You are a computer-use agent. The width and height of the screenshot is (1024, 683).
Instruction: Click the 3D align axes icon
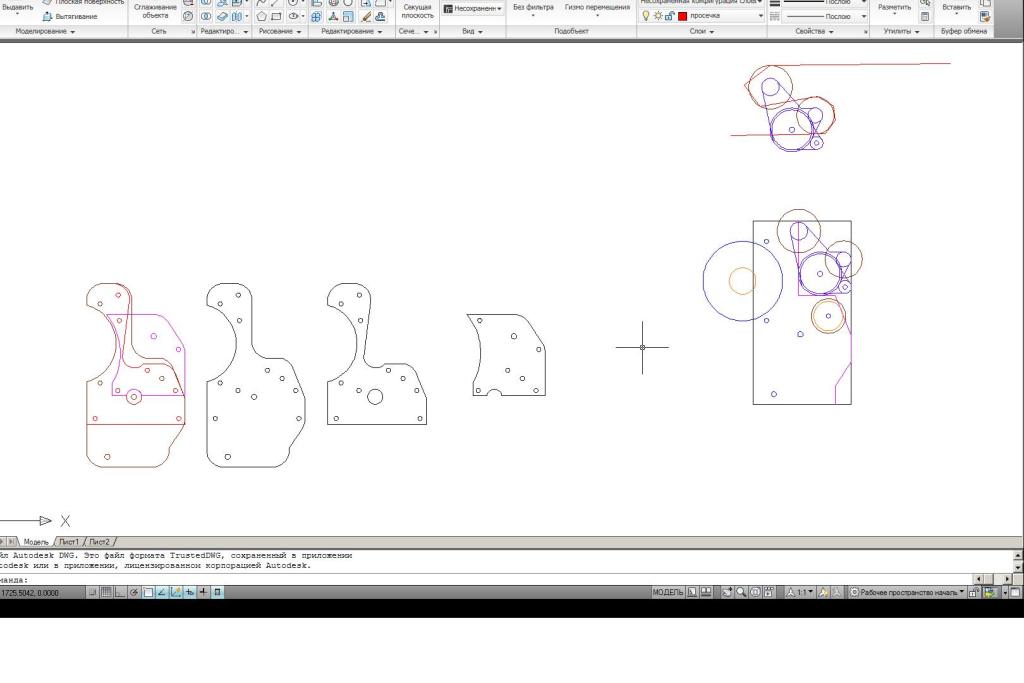click(333, 16)
